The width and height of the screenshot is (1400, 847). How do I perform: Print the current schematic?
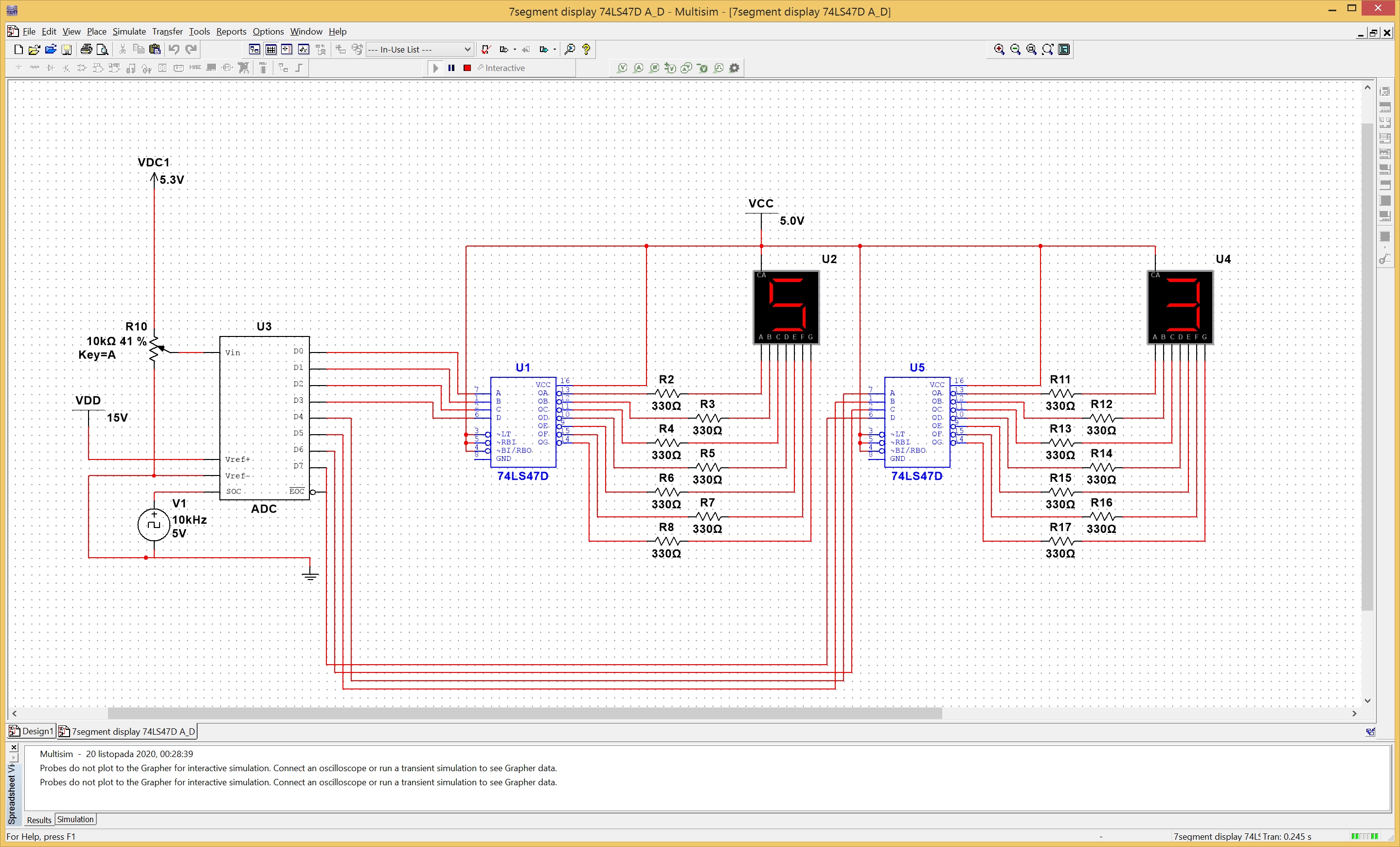(x=87, y=50)
